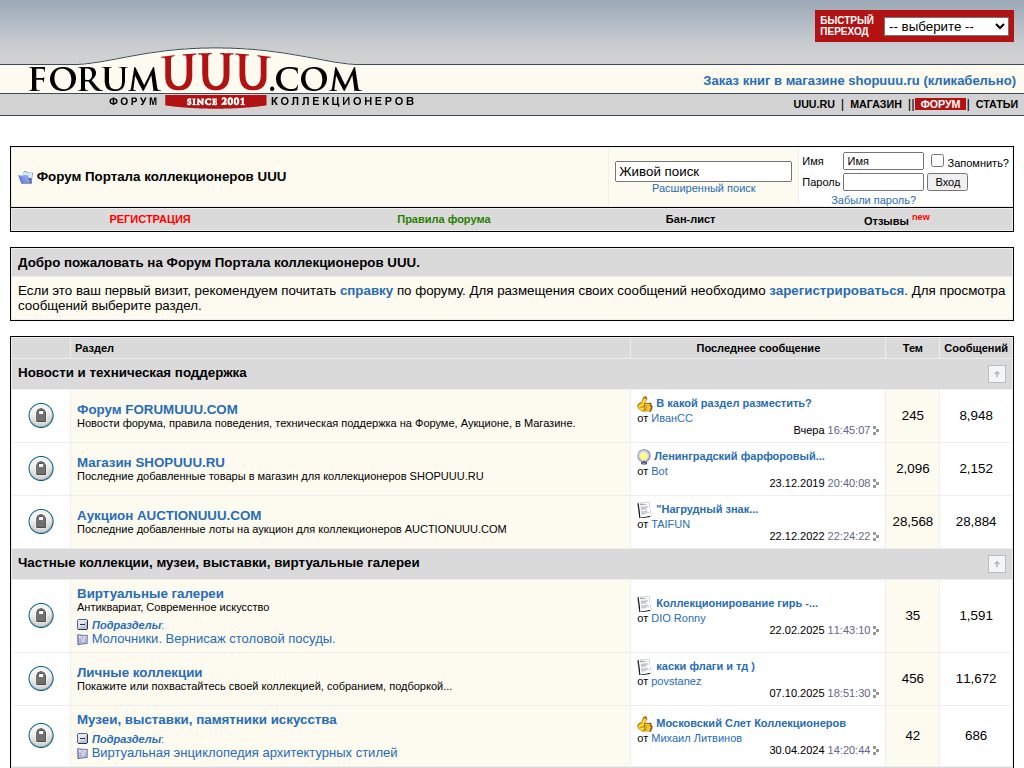Click post icon beside 'каски флаги и тд'
Image resolution: width=1024 pixels, height=768 pixels.
pos(645,667)
